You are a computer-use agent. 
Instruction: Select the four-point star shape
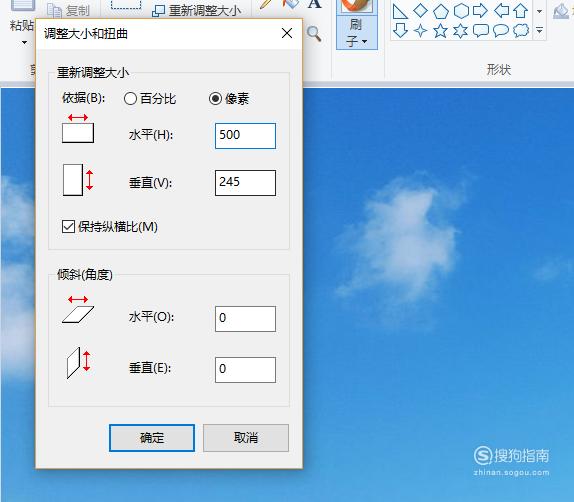point(420,31)
